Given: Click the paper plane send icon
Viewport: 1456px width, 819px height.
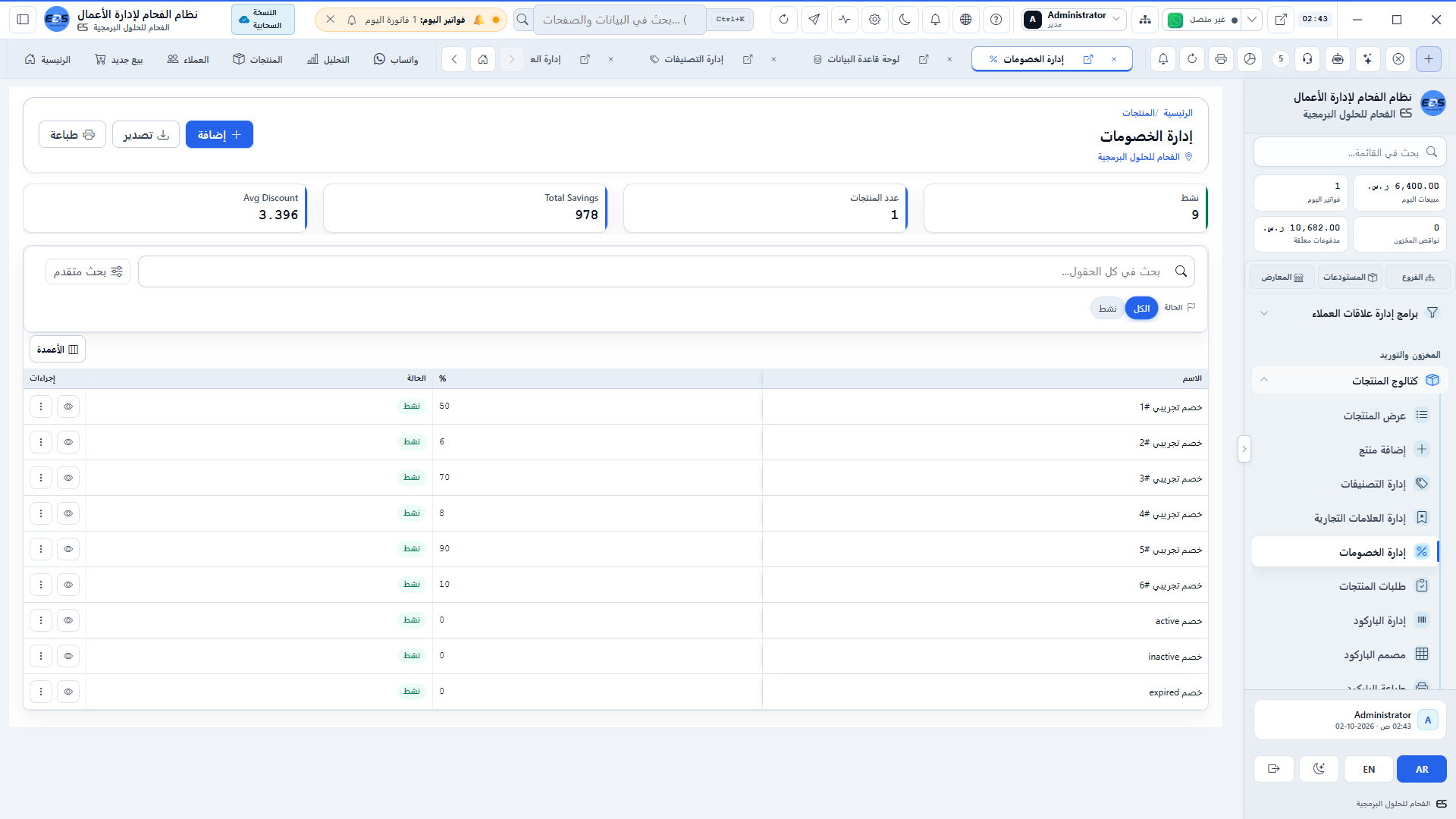Looking at the screenshot, I should (814, 20).
